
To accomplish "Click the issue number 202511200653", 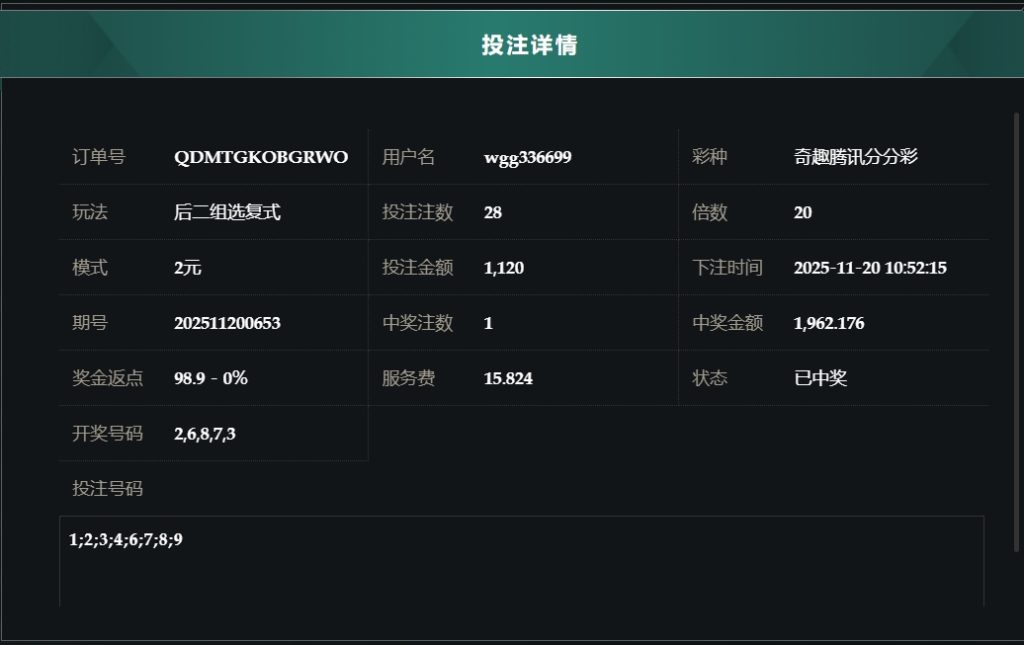I will 227,323.
